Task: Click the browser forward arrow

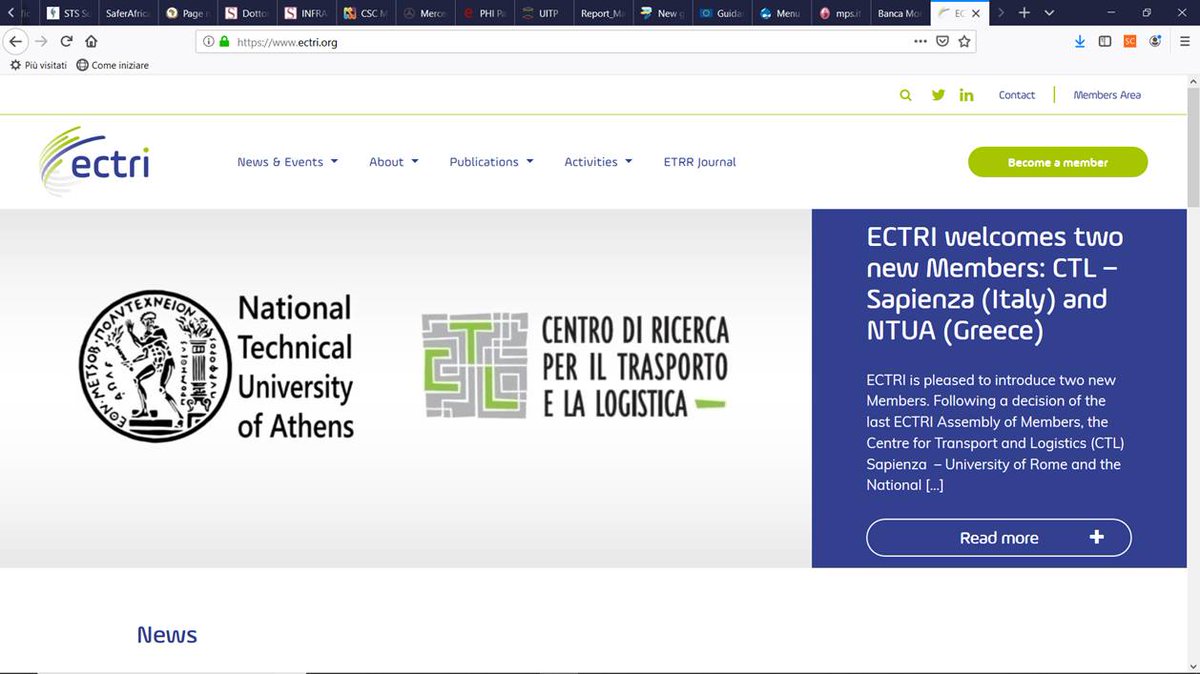Action: (41, 42)
